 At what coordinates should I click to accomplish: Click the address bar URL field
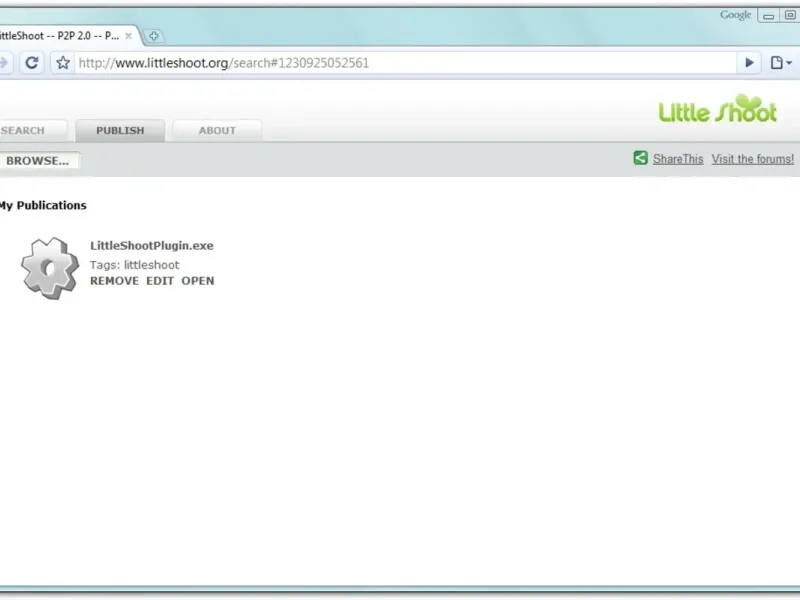click(406, 63)
